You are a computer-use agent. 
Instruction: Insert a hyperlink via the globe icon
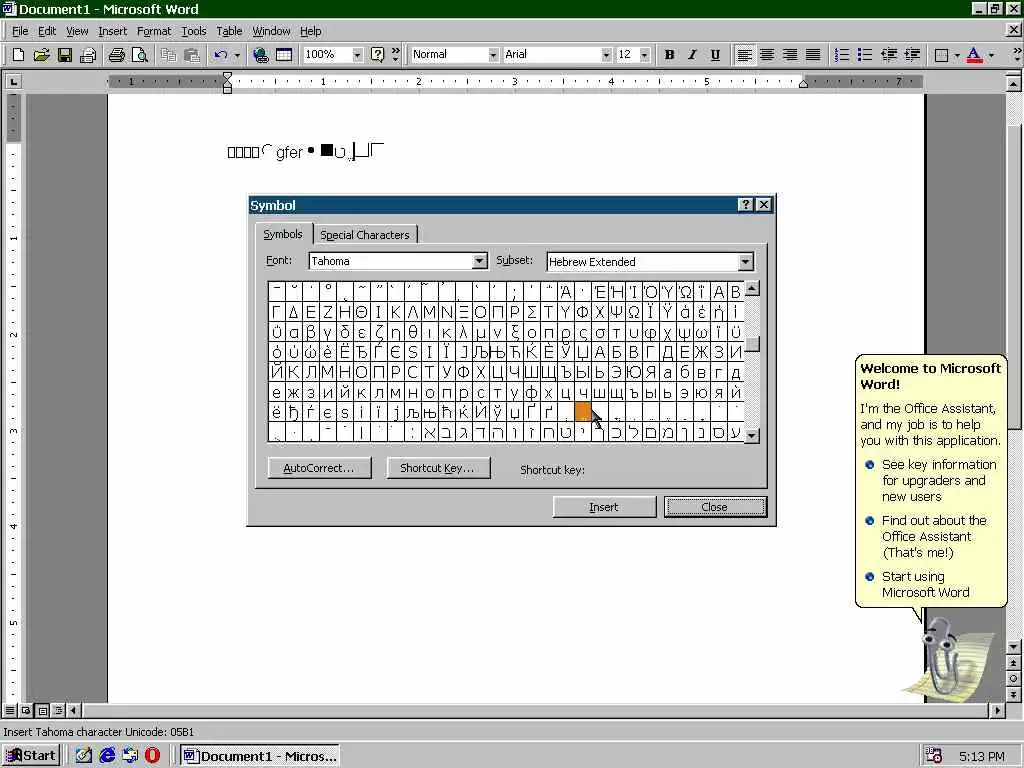pos(261,55)
